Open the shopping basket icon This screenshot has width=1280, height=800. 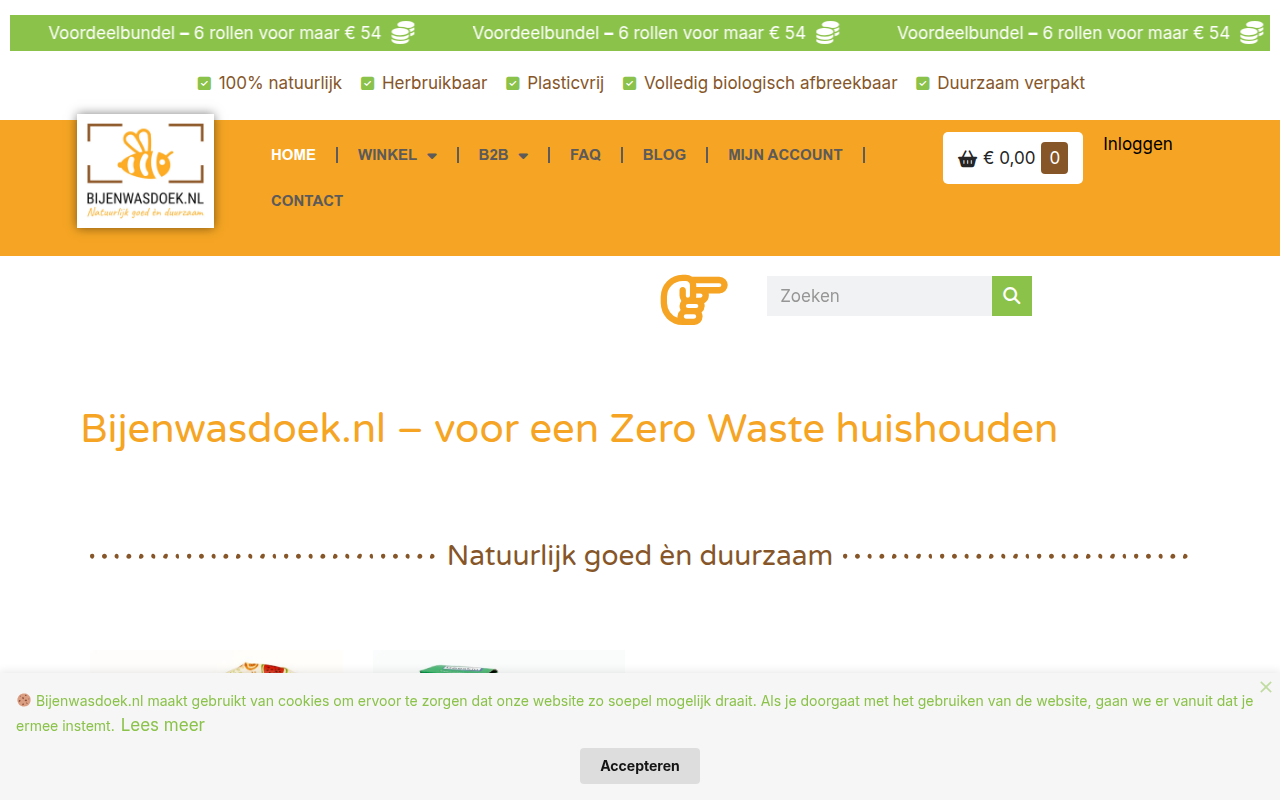(967, 158)
